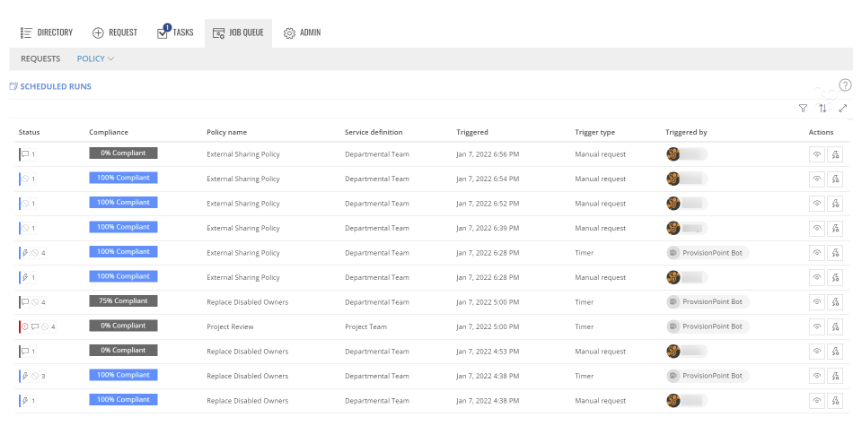
Task: Click user avatar in the 6:56 PM row
Action: point(673,154)
